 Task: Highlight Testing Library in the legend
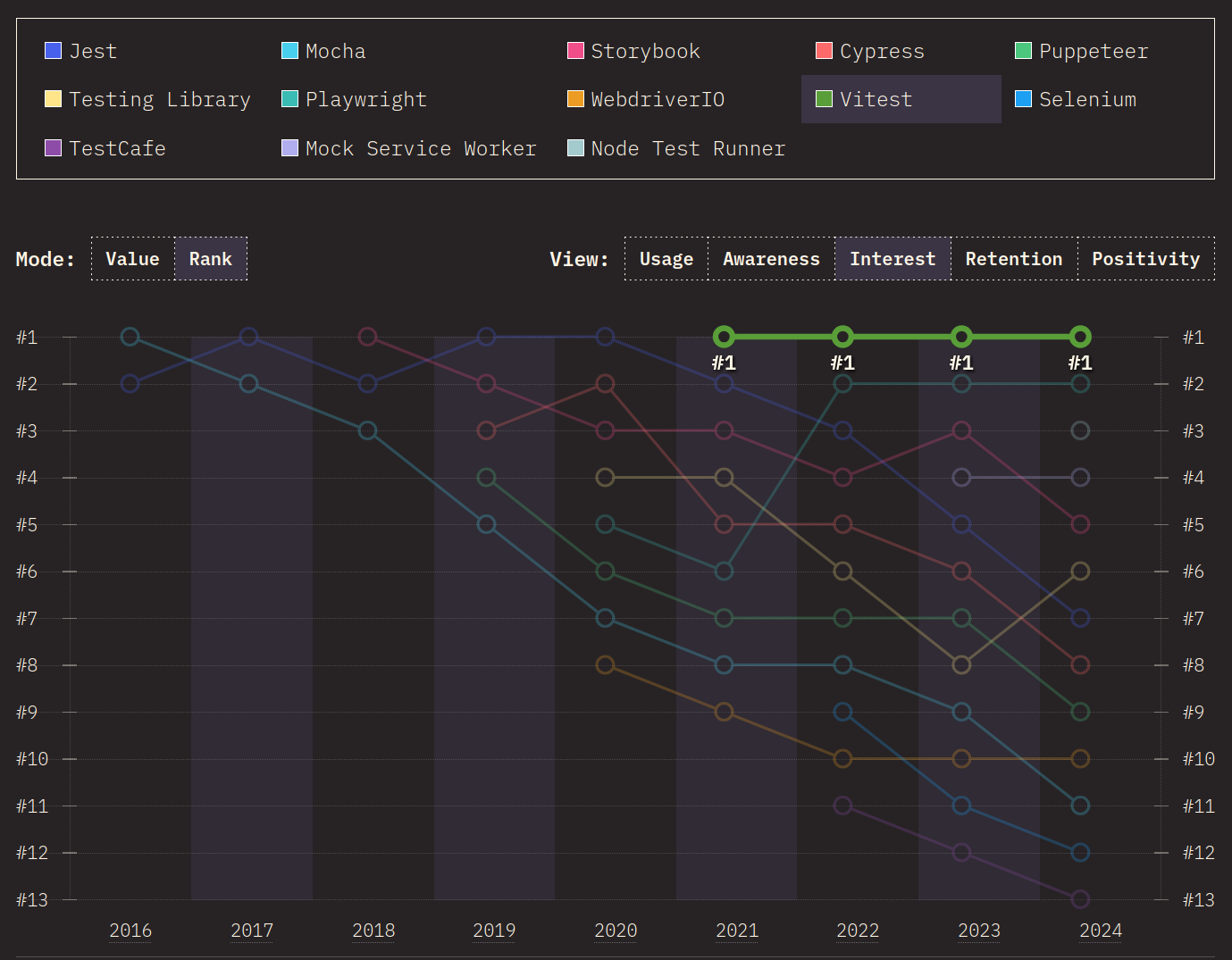click(148, 99)
